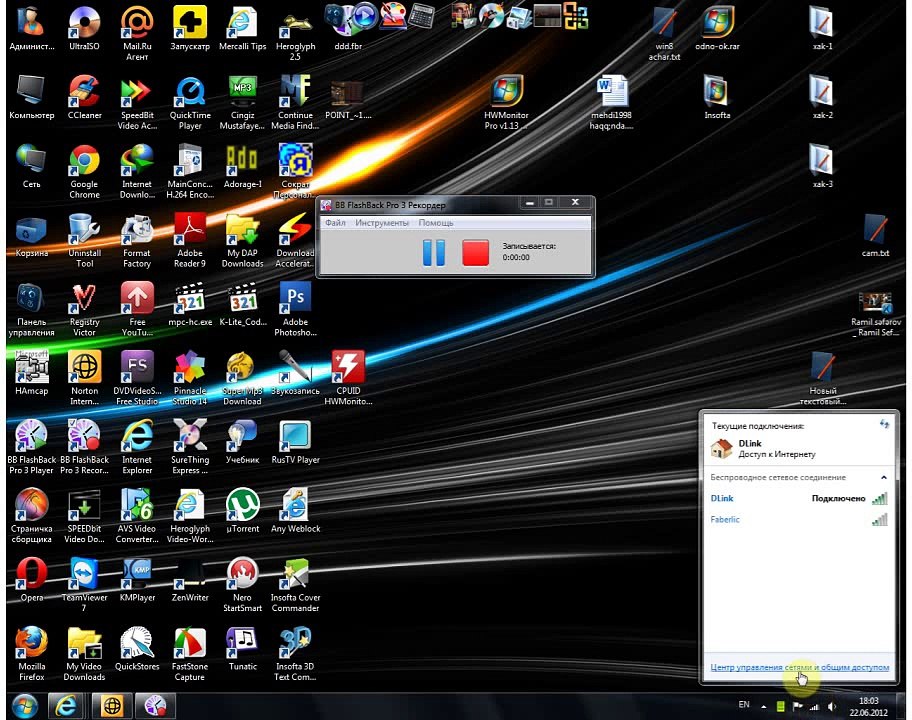Open Центр управления сетями и общим доступом link
This screenshot has width=912, height=720.
point(800,667)
